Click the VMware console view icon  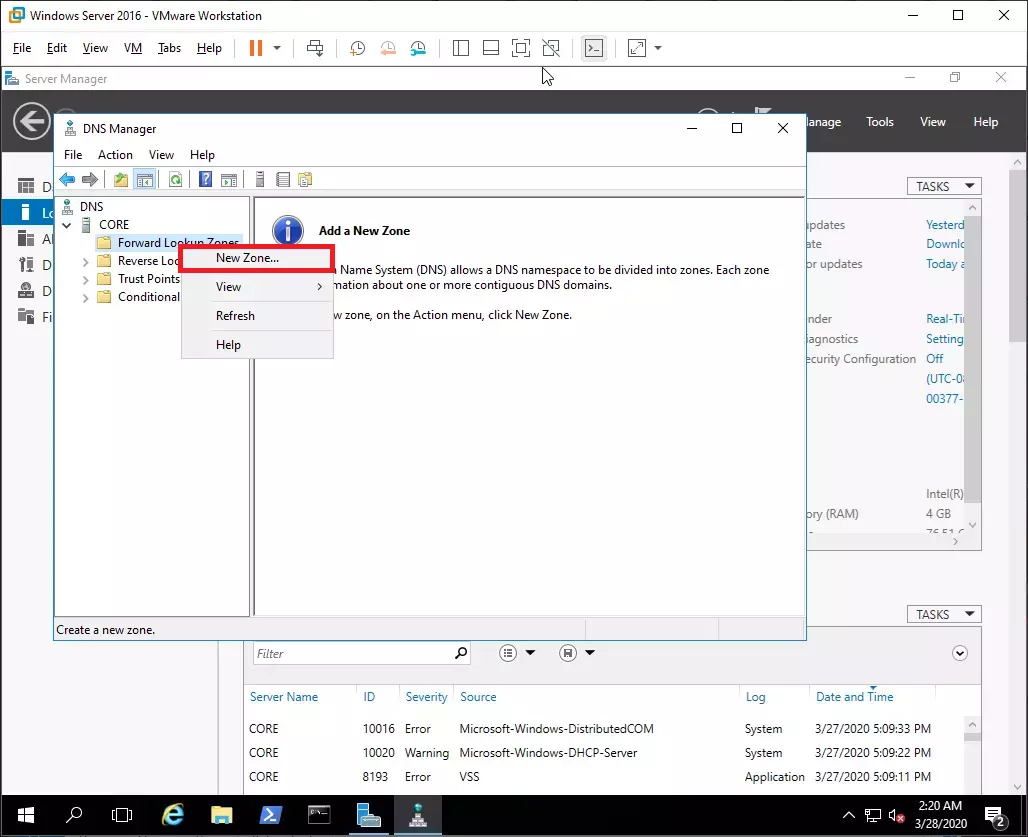coord(594,48)
